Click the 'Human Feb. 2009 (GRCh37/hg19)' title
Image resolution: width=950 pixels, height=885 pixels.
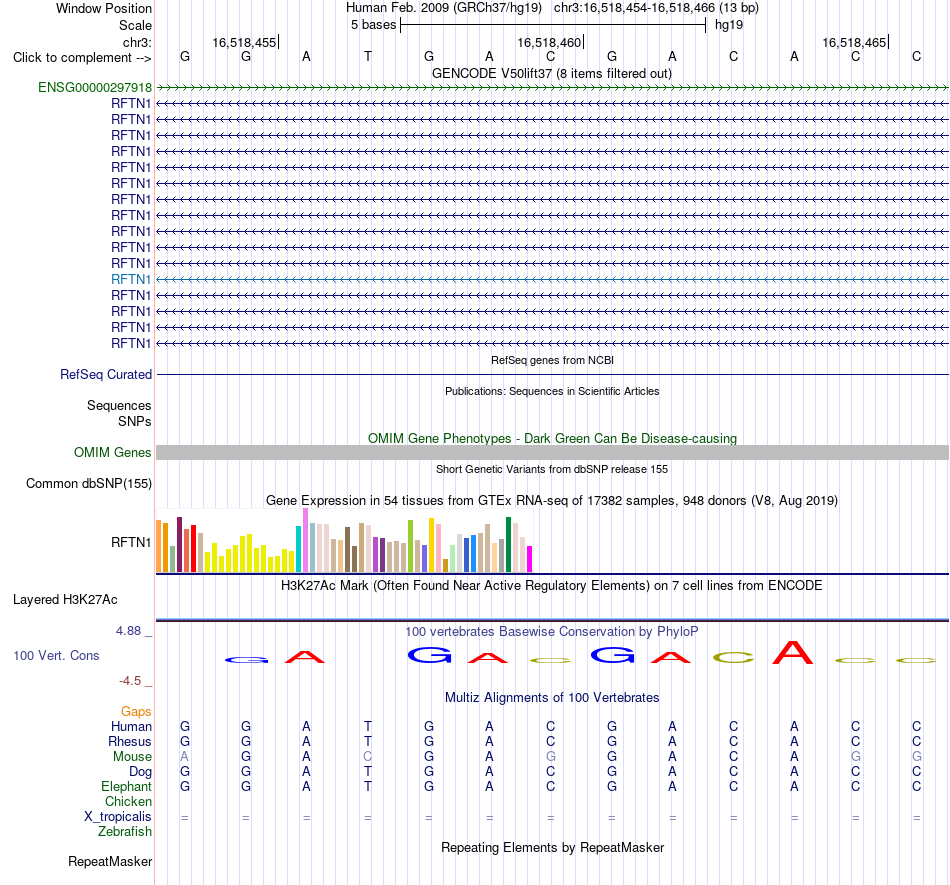coord(444,8)
